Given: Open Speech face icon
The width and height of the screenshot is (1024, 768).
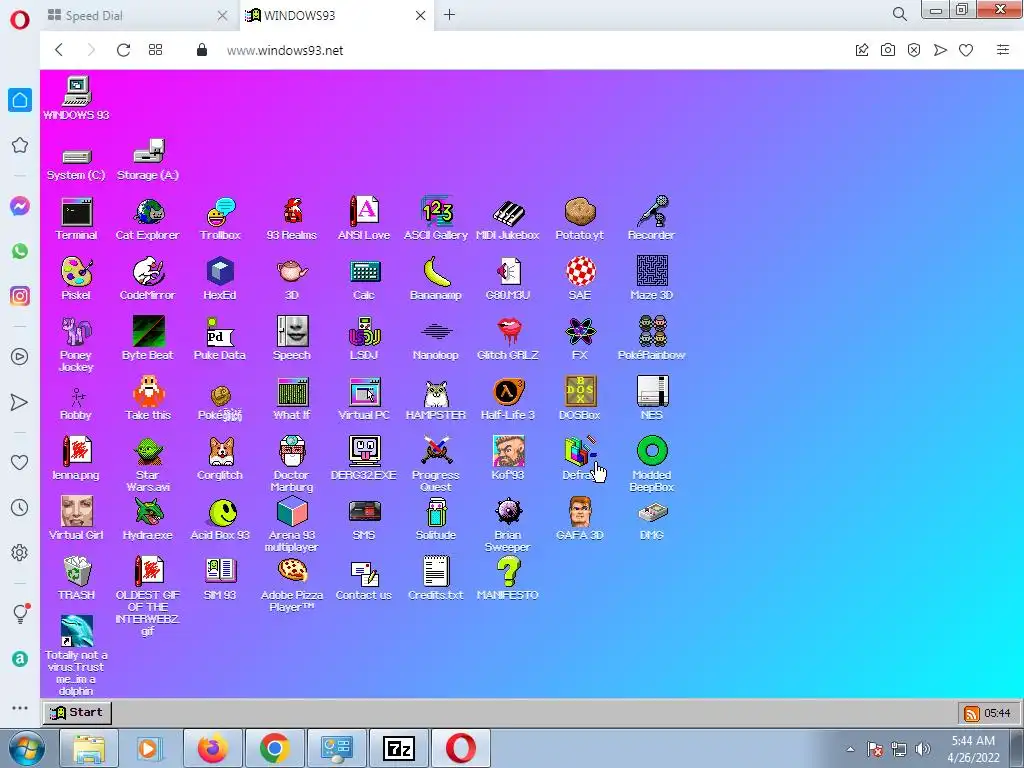Looking at the screenshot, I should click(292, 340).
